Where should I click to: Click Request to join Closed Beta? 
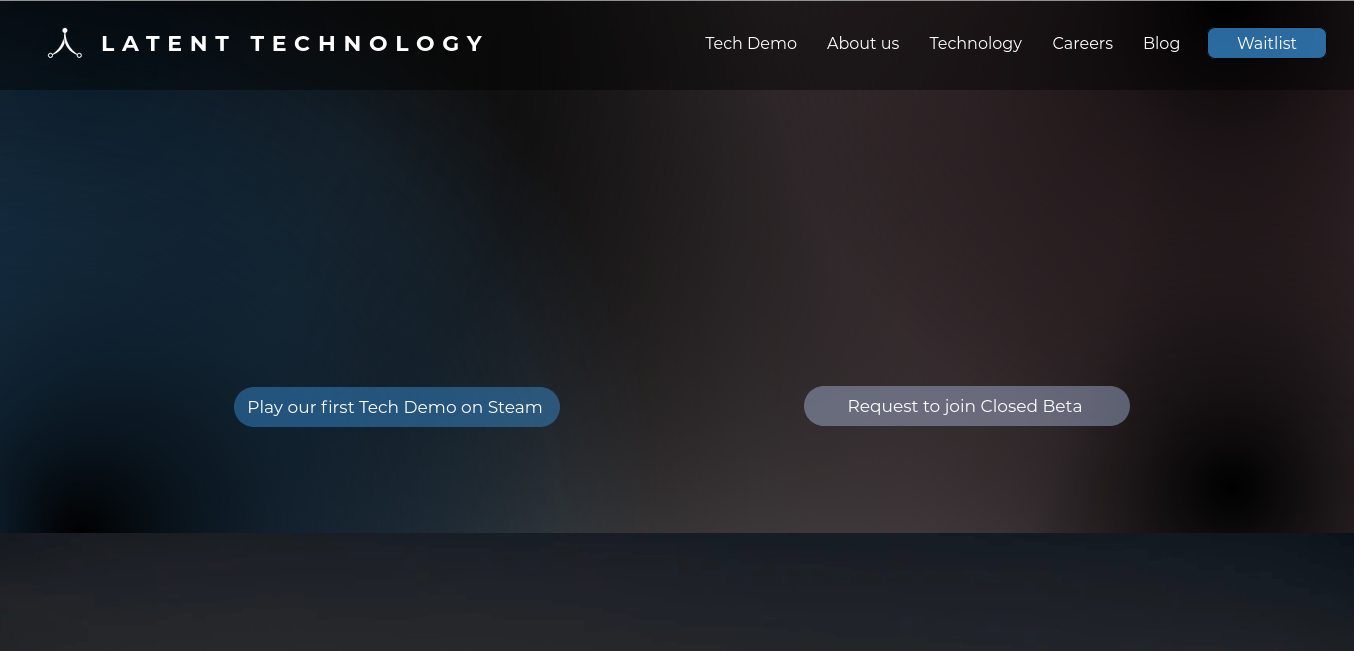pos(967,406)
